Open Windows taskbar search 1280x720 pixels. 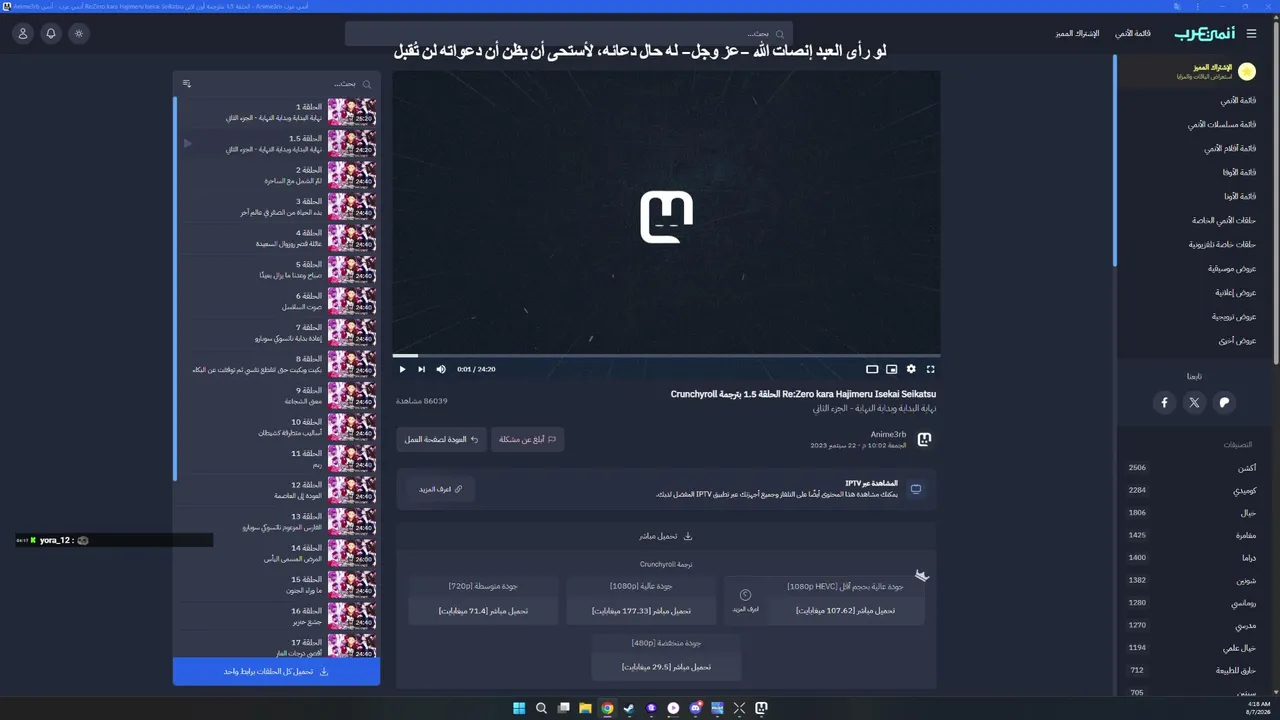pyautogui.click(x=541, y=708)
